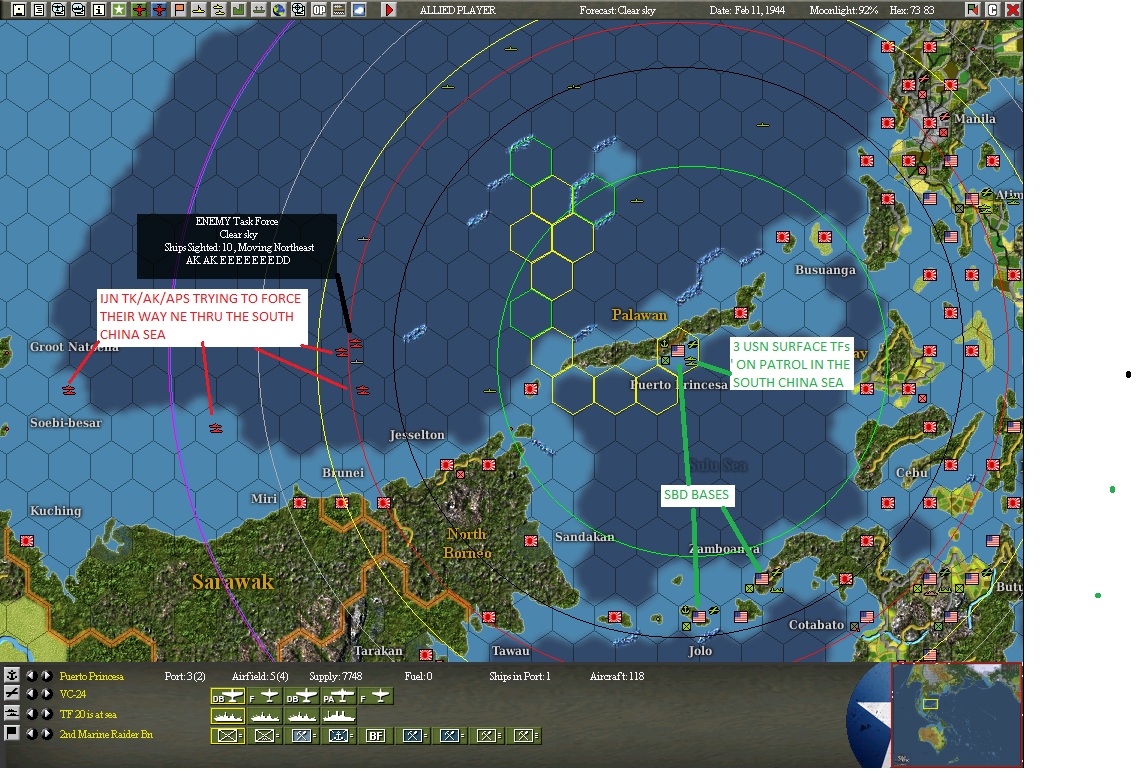Select the fourth task force ship button
Screen dimensions: 1137x774
click(339, 717)
